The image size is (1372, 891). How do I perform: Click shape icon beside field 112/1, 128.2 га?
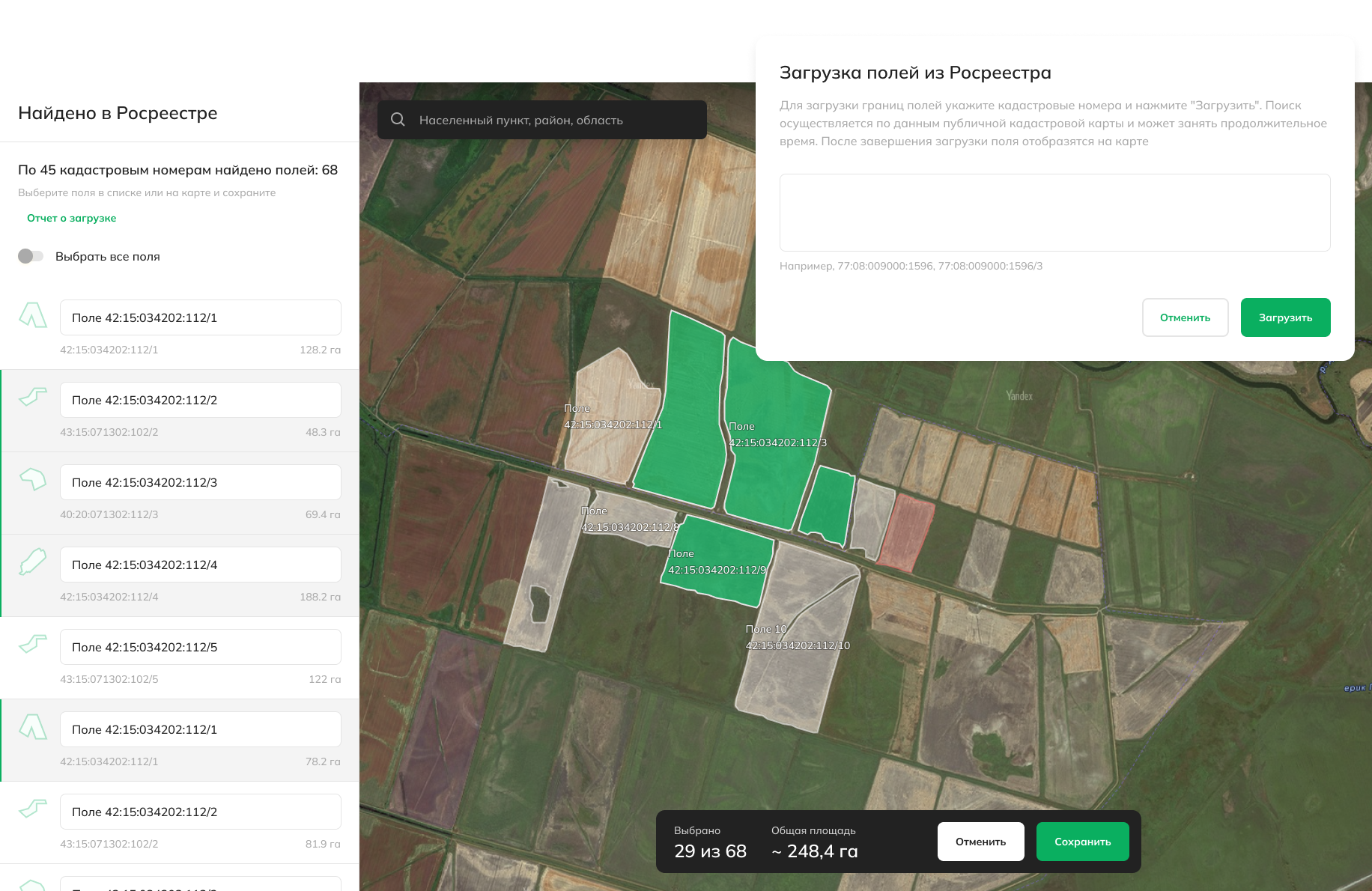click(x=33, y=315)
